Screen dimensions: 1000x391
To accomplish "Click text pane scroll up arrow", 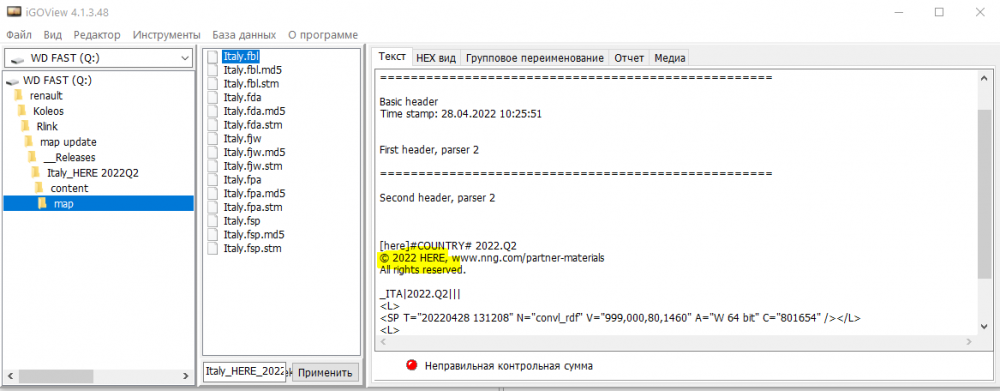I will (984, 77).
